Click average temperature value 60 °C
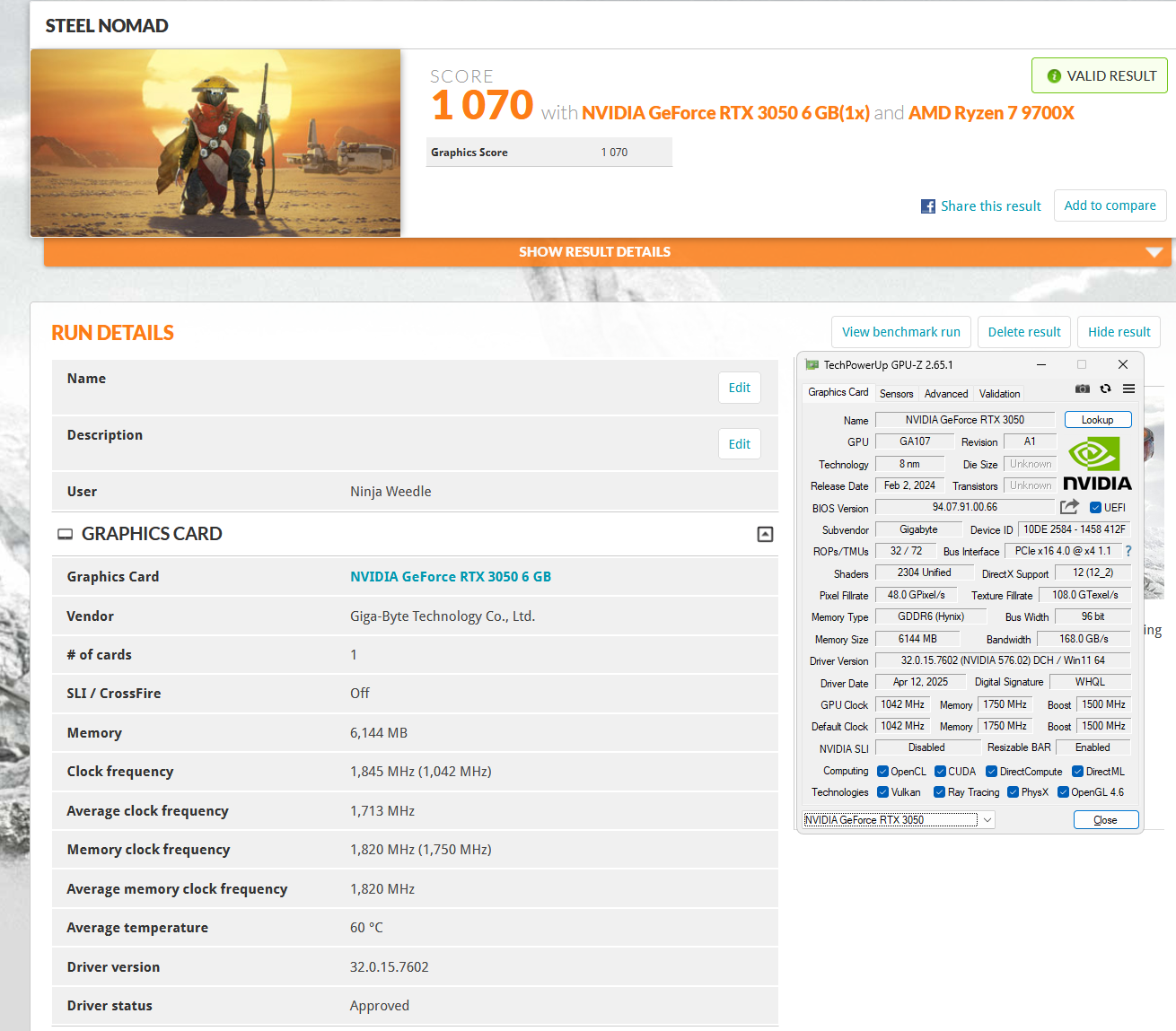This screenshot has width=1176, height=1031. [366, 928]
